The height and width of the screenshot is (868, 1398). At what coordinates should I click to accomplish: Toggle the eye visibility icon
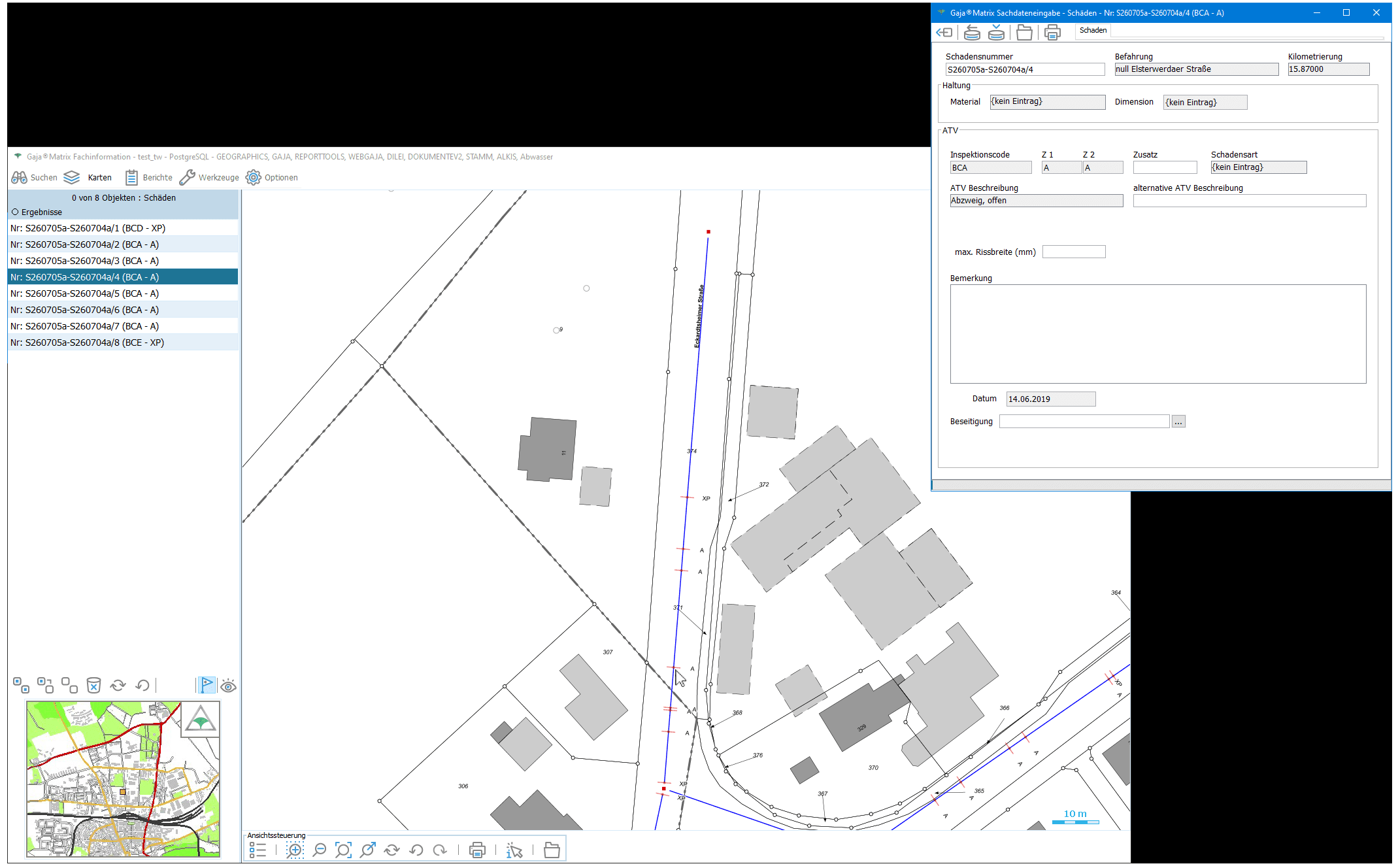[x=228, y=686]
